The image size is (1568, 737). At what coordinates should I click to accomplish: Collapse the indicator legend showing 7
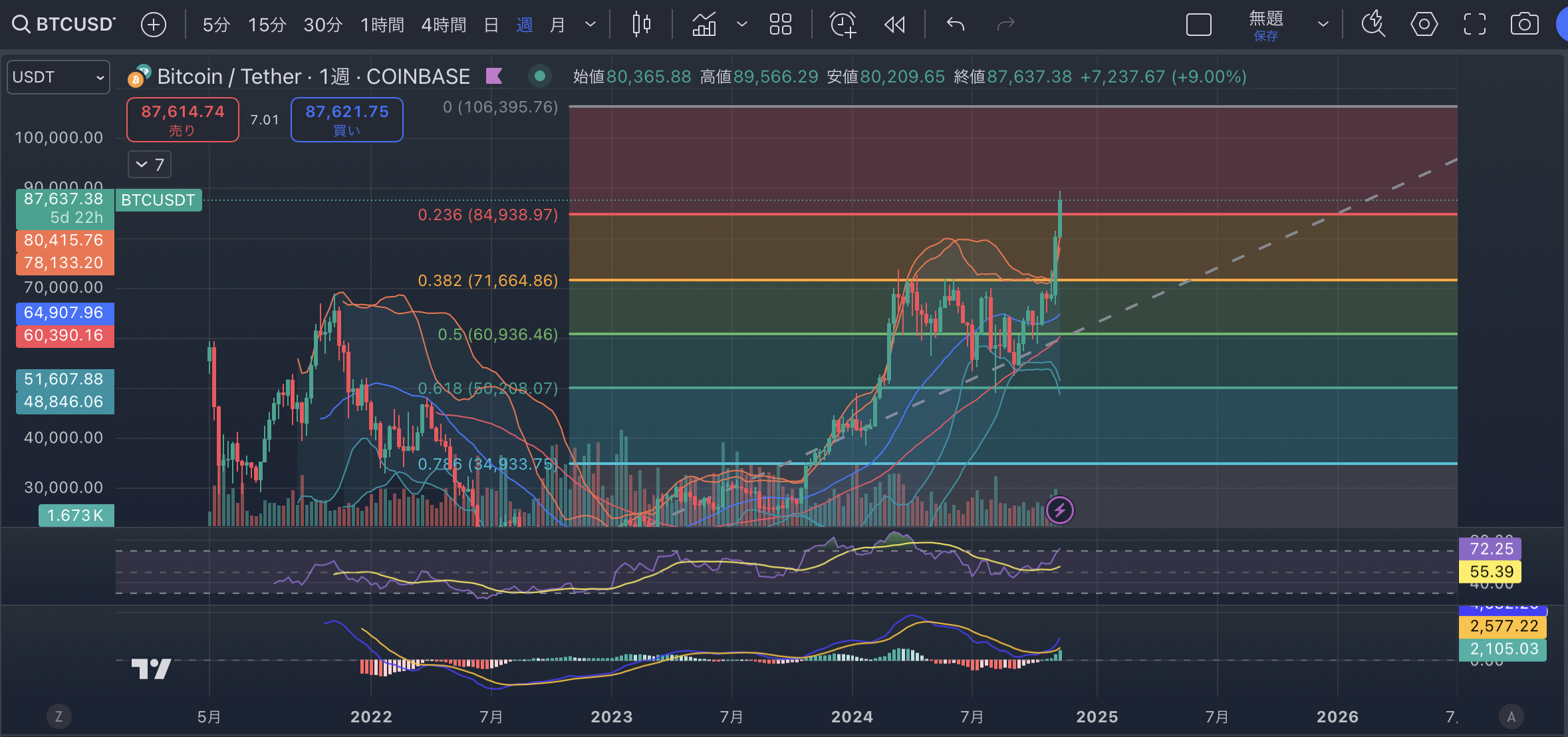(150, 164)
